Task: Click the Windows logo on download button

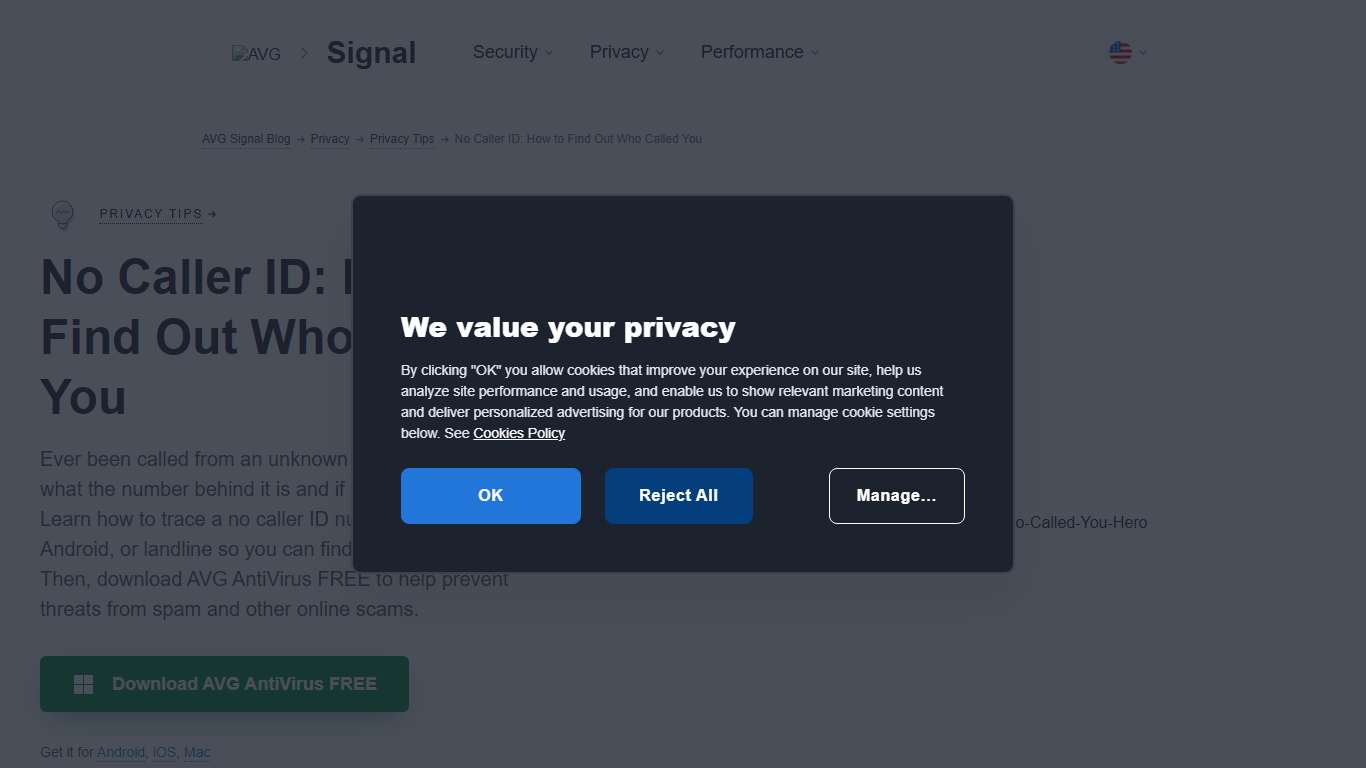Action: tap(84, 684)
